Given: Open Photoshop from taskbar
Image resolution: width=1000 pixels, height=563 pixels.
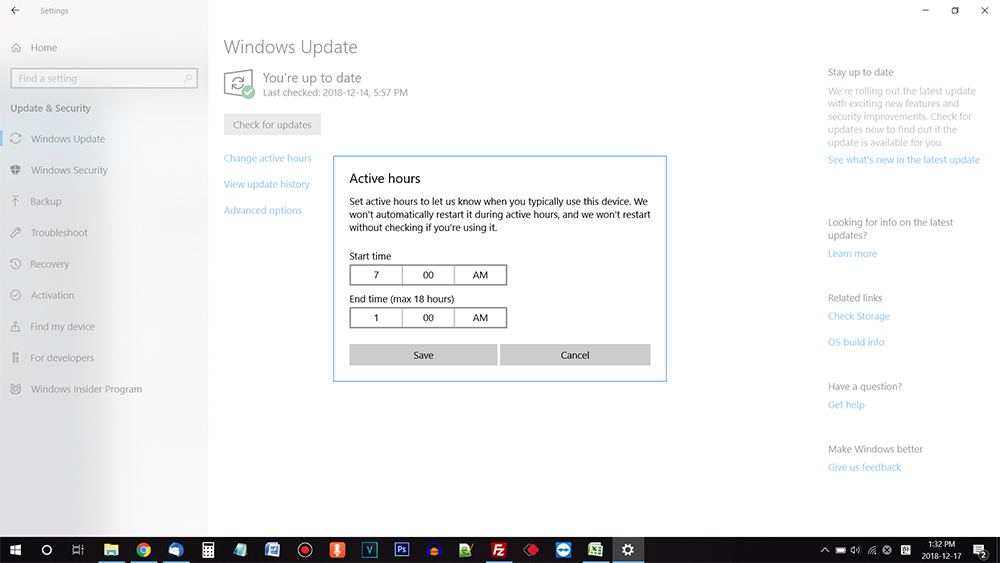Looking at the screenshot, I should click(x=402, y=550).
